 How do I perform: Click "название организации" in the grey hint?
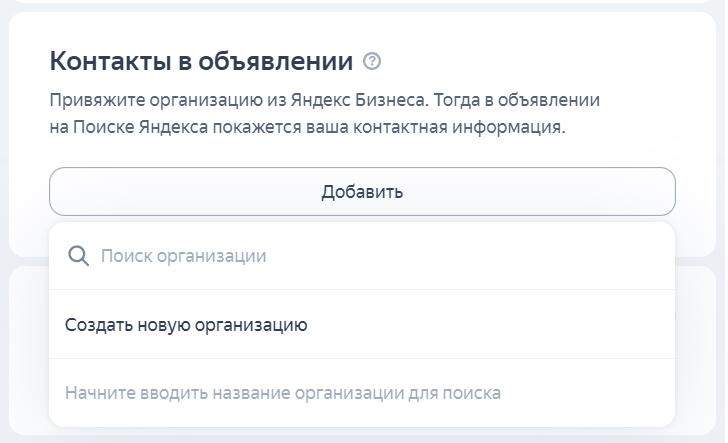click(x=304, y=393)
